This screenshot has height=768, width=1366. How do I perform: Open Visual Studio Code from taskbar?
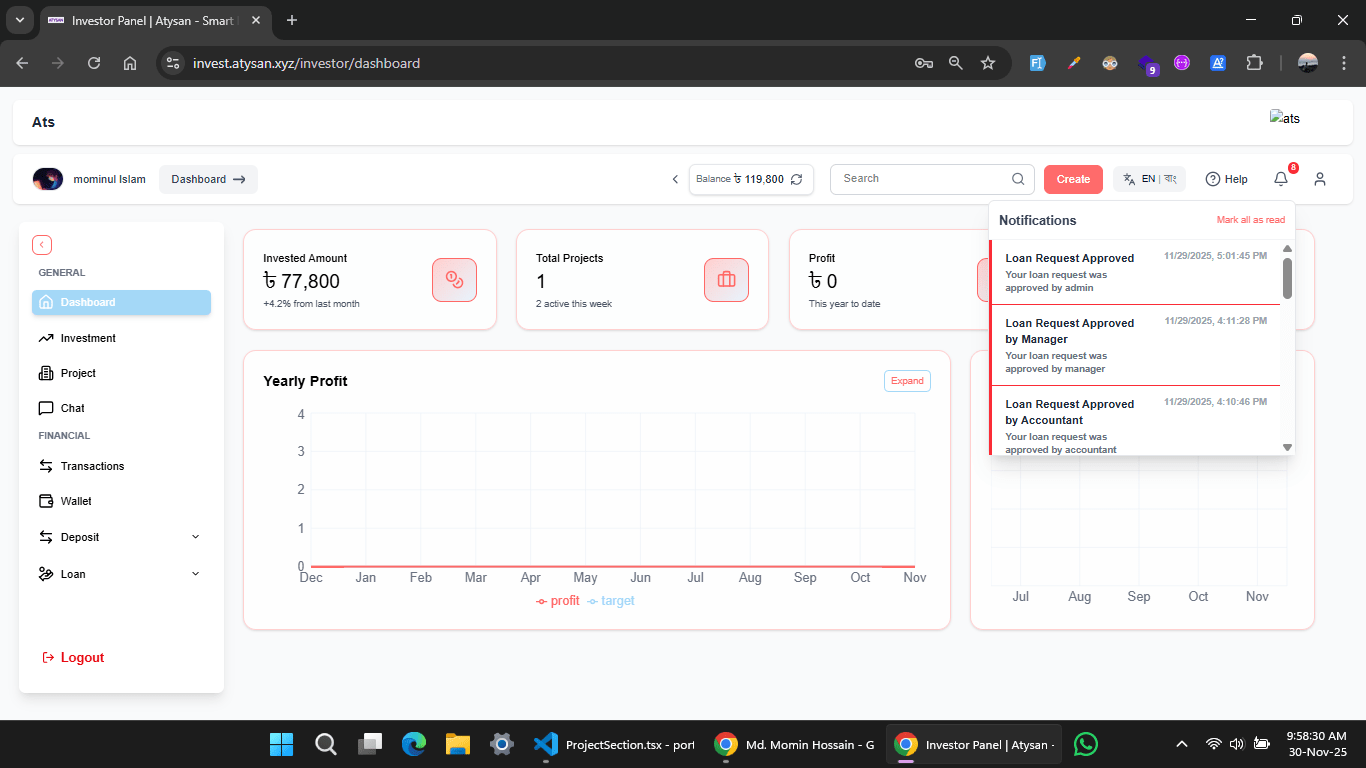click(x=545, y=744)
